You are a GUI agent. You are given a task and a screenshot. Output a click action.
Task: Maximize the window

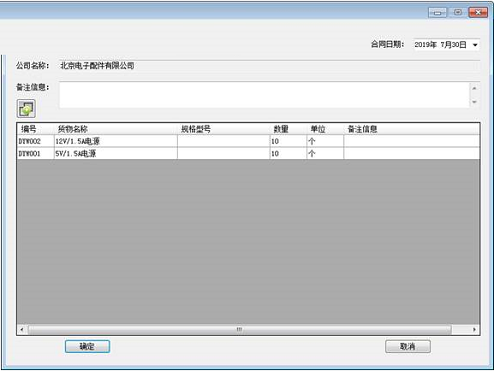click(458, 12)
